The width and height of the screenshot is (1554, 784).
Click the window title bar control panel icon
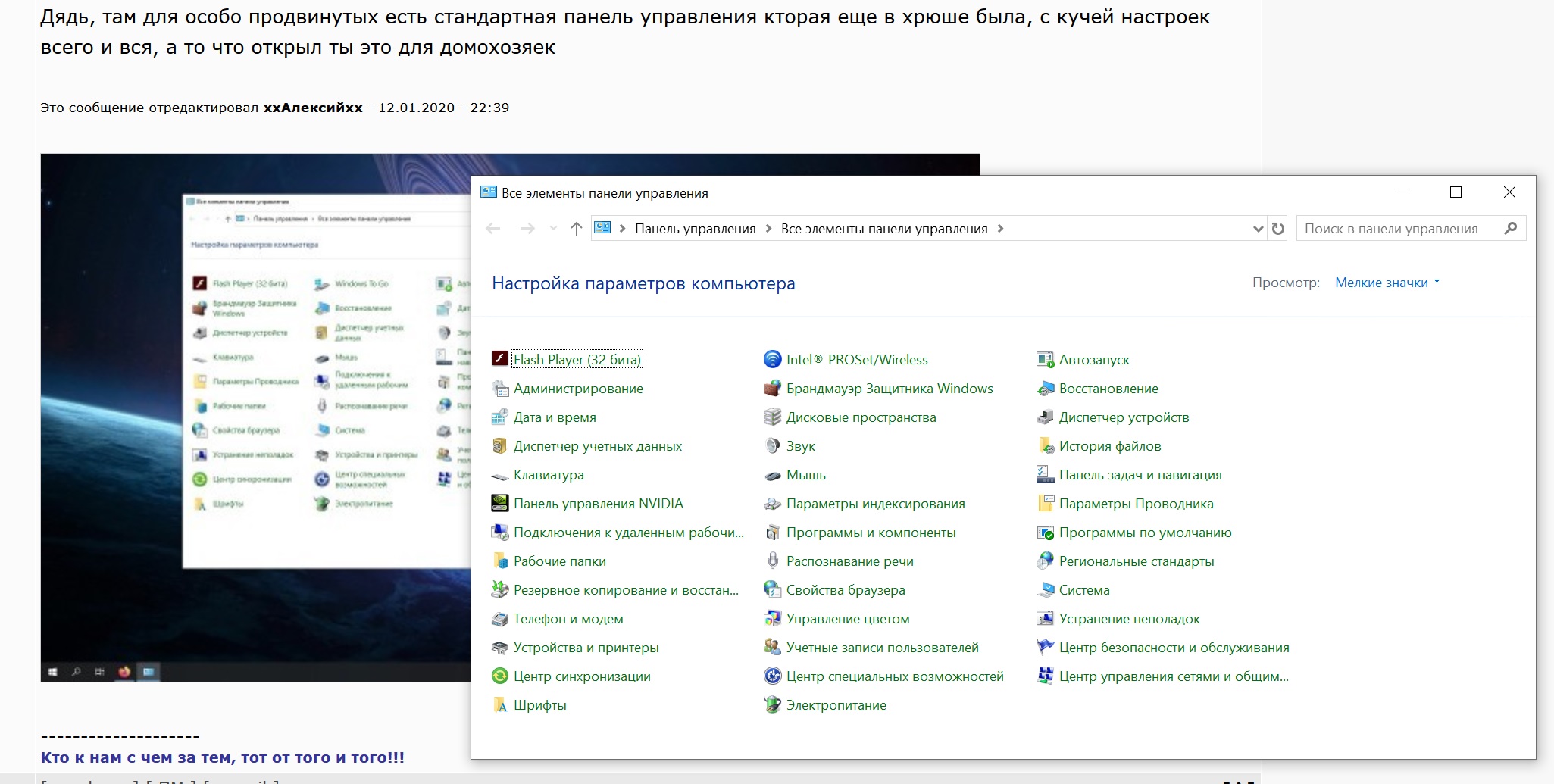(489, 192)
